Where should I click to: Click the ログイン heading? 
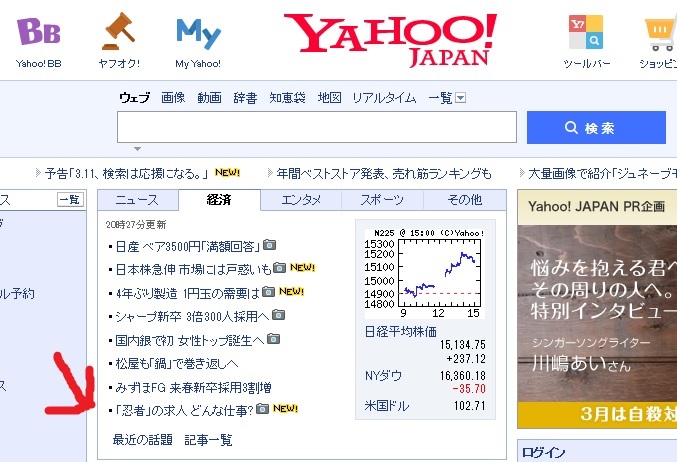click(543, 452)
